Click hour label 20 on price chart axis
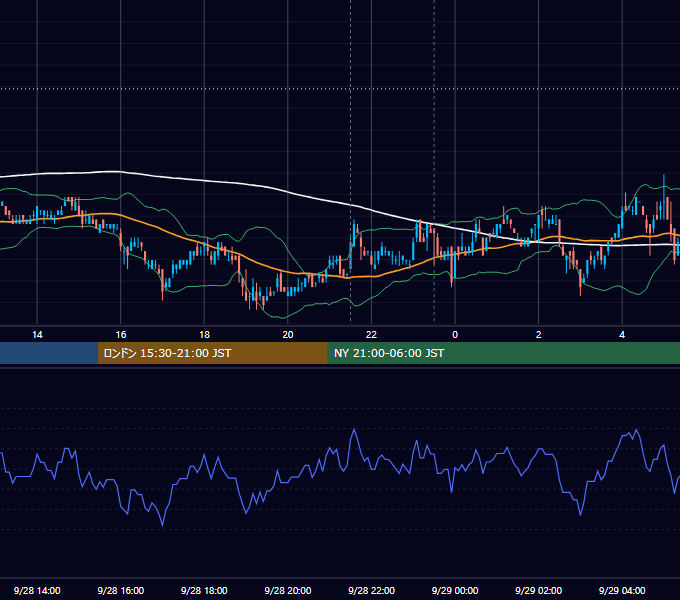 [288, 335]
